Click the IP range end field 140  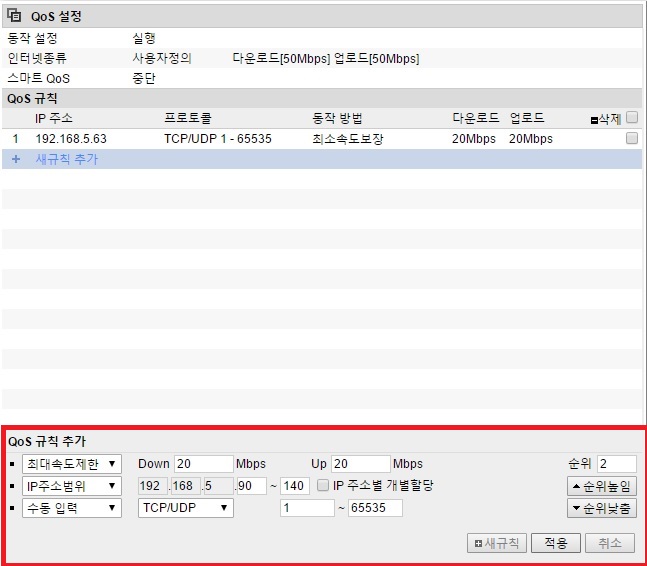pos(295,486)
